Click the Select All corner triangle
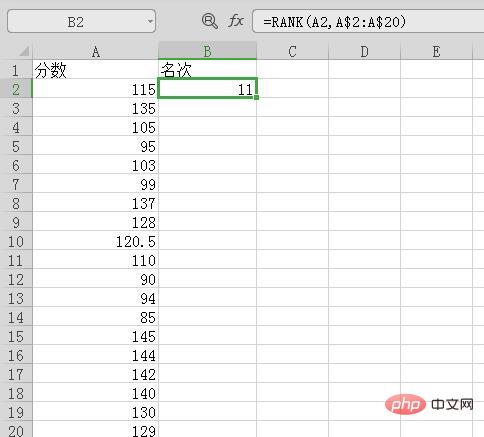Viewport: 484px width, 437px height. [x=24, y=51]
